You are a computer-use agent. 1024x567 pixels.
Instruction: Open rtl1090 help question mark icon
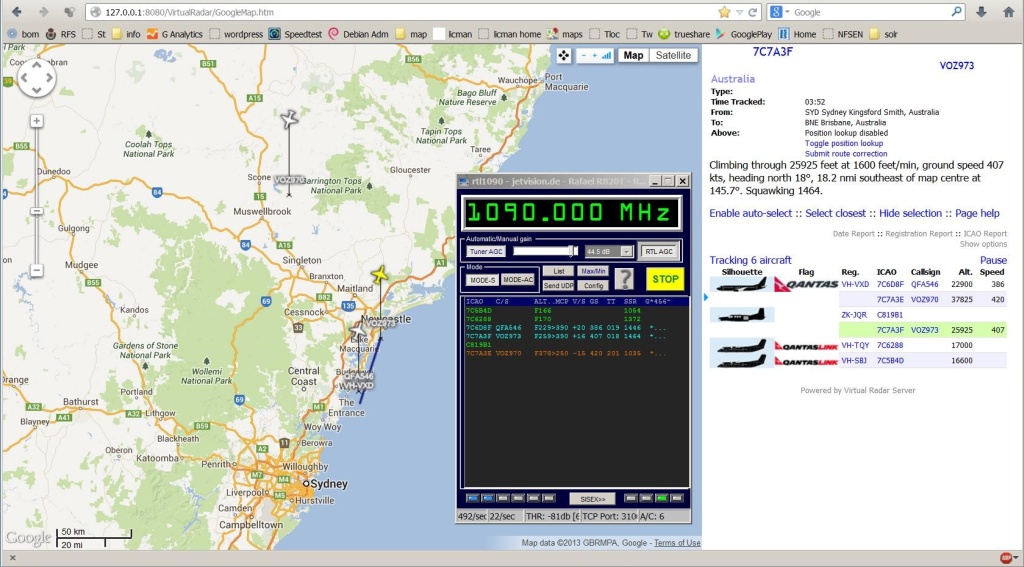(624, 279)
